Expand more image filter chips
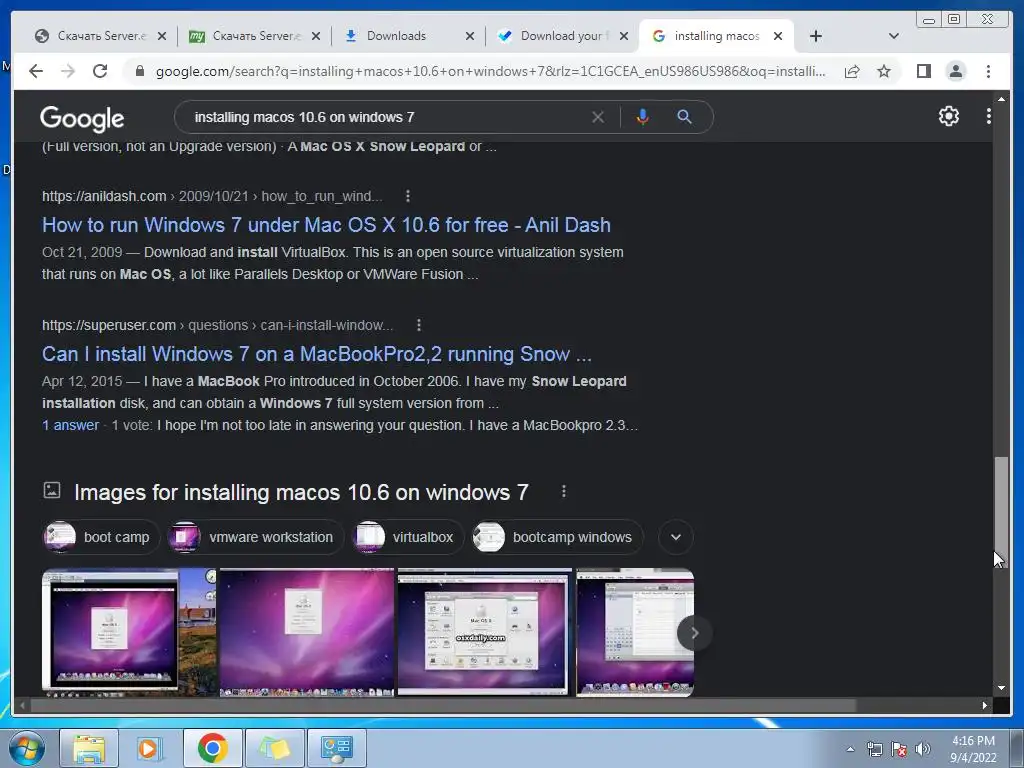The height and width of the screenshot is (768, 1024). tap(675, 537)
